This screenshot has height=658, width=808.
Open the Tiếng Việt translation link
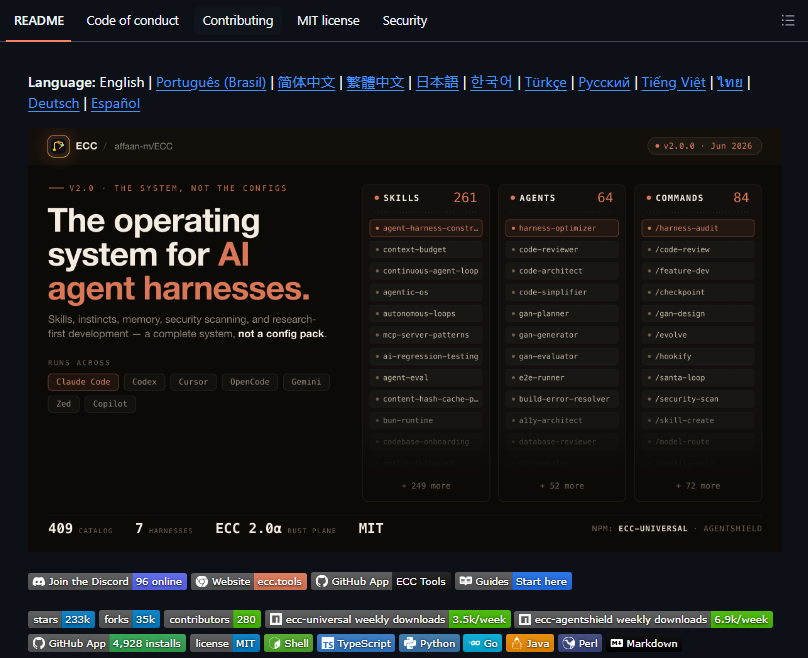pyautogui.click(x=674, y=82)
